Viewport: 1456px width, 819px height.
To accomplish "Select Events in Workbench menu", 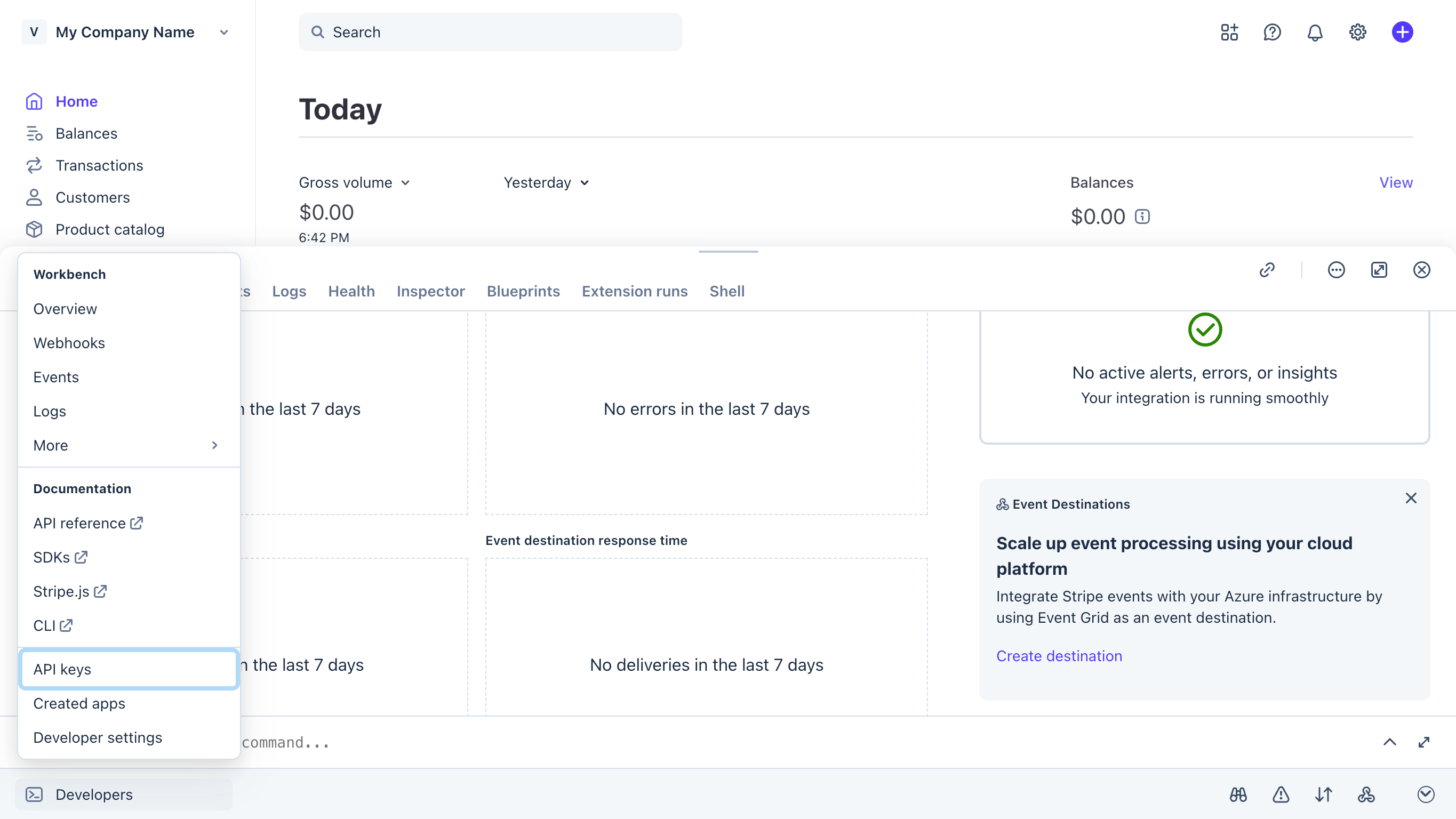I will pos(129,377).
